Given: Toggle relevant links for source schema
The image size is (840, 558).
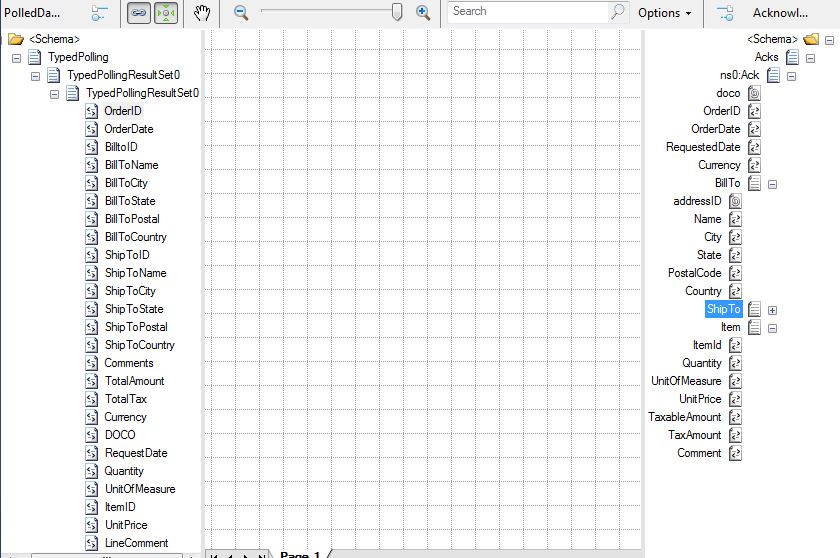Looking at the screenshot, I should (x=99, y=13).
